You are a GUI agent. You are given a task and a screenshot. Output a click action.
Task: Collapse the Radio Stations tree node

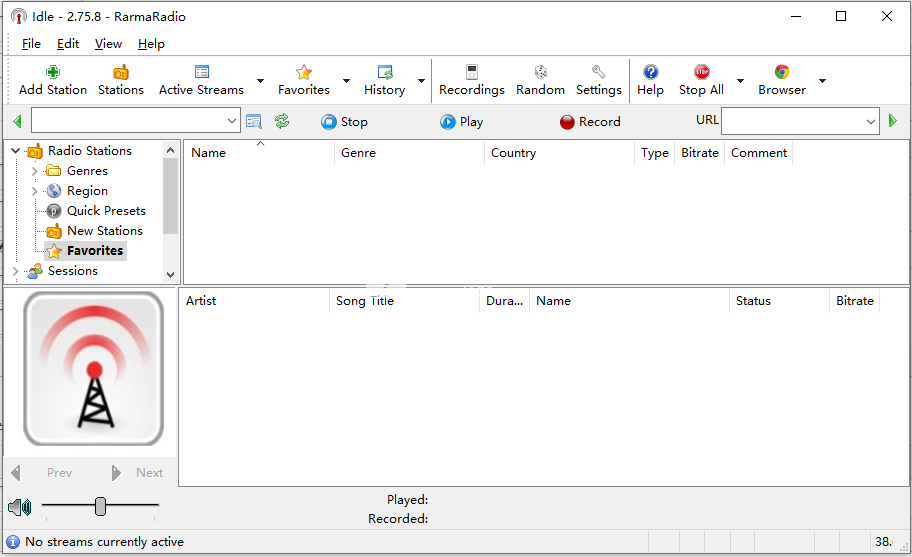(16, 151)
